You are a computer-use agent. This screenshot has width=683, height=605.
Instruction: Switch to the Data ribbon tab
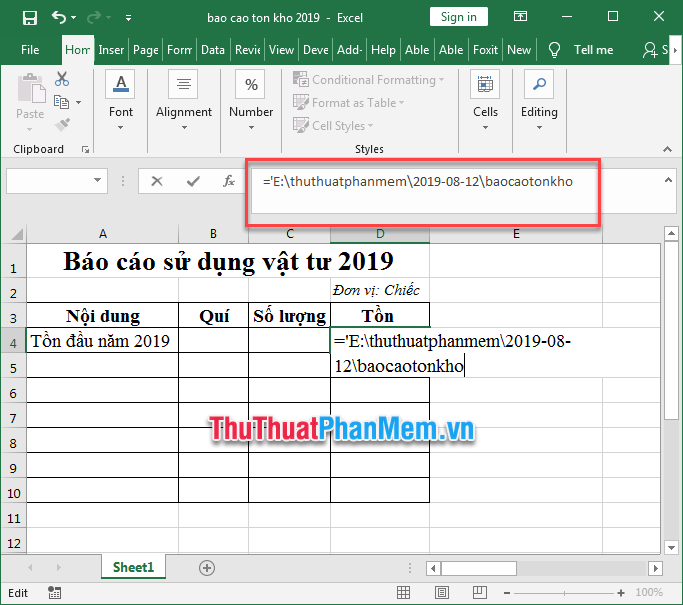pyautogui.click(x=212, y=50)
